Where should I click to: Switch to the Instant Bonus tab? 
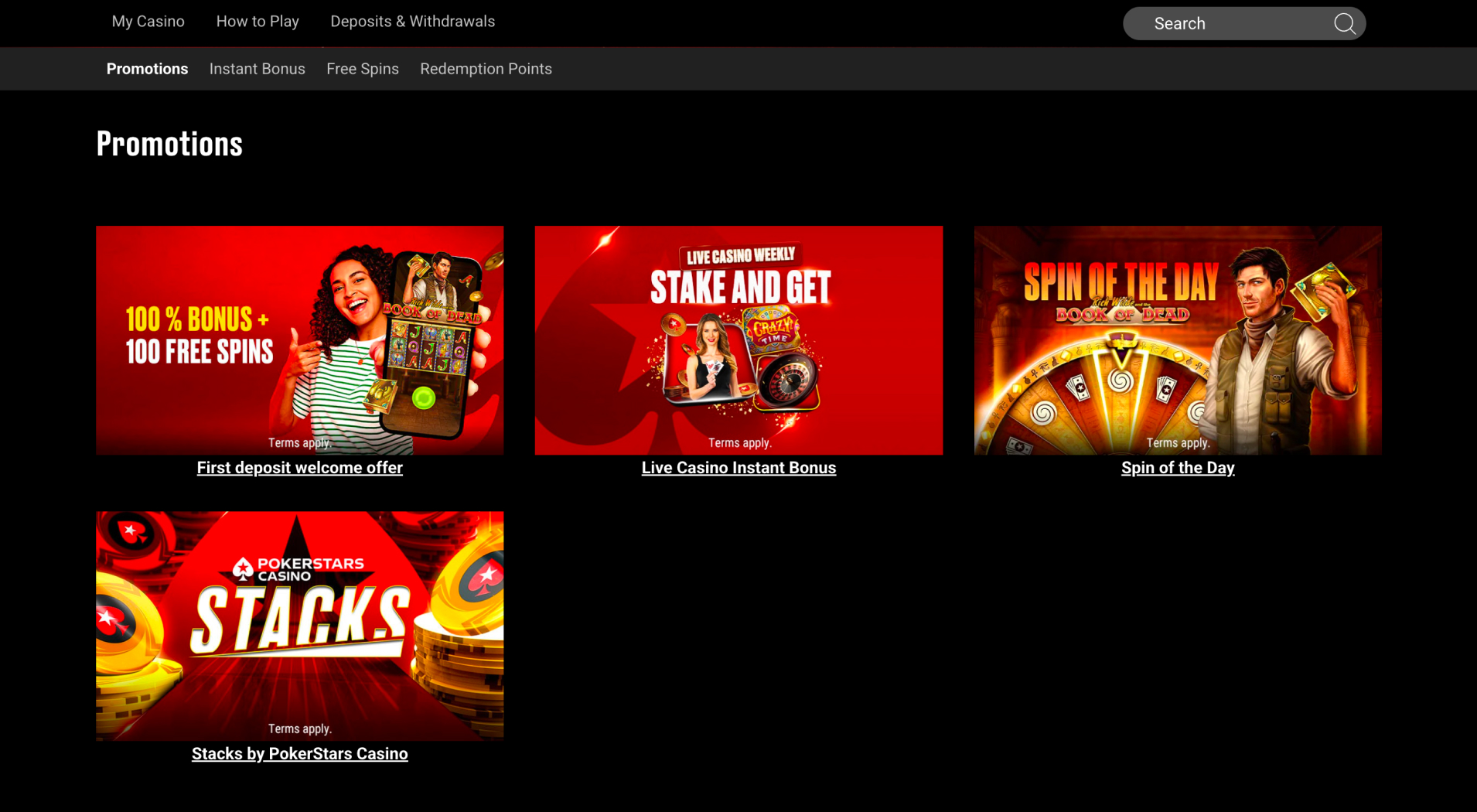(257, 69)
